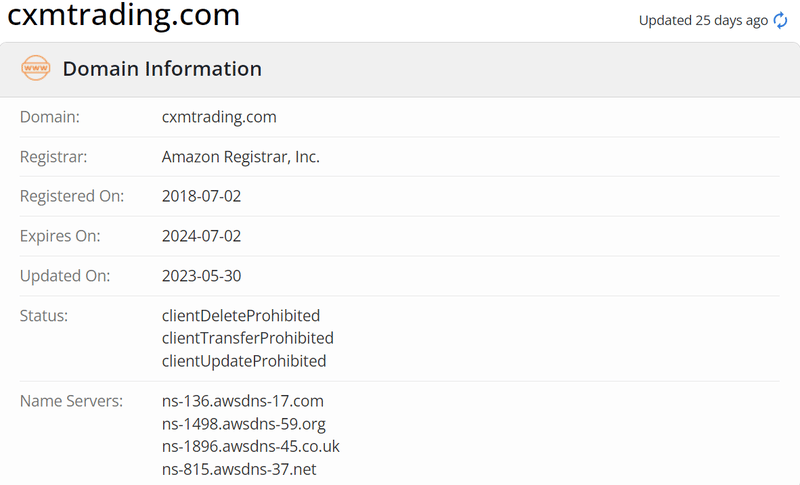Click the orange www globe icon
This screenshot has height=485, width=800.
coord(36,68)
